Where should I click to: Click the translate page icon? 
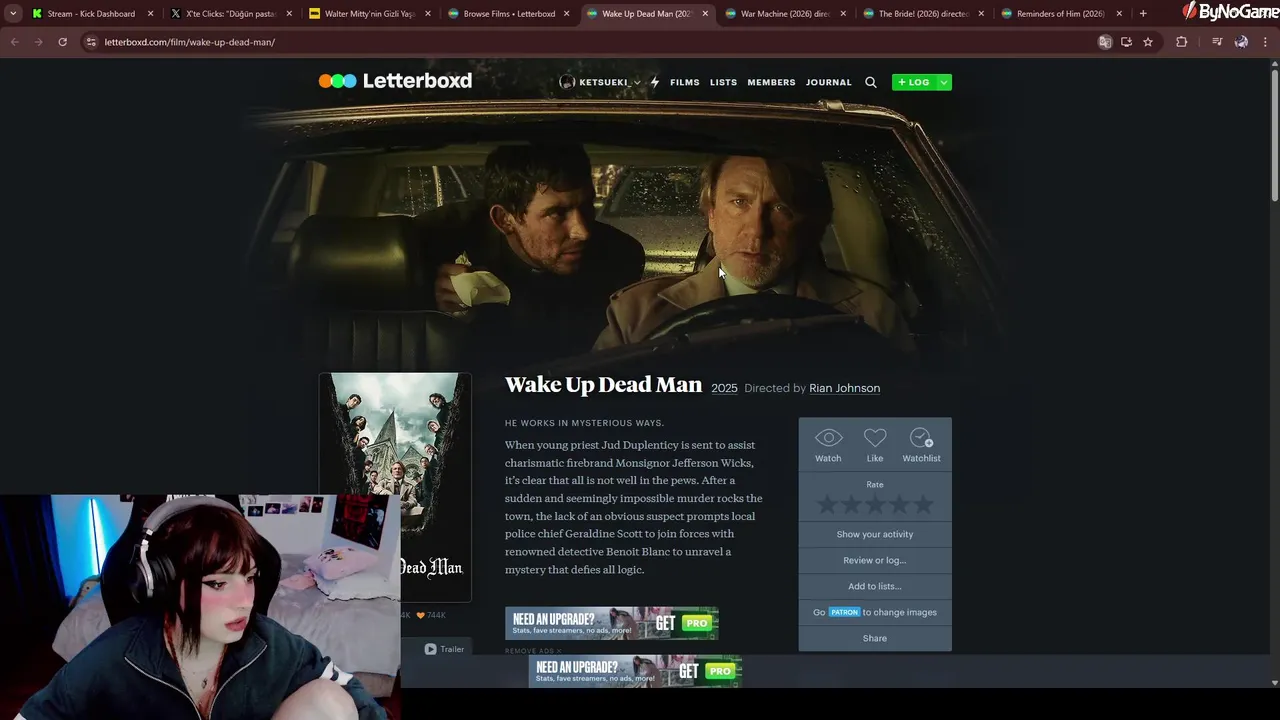click(x=1105, y=42)
